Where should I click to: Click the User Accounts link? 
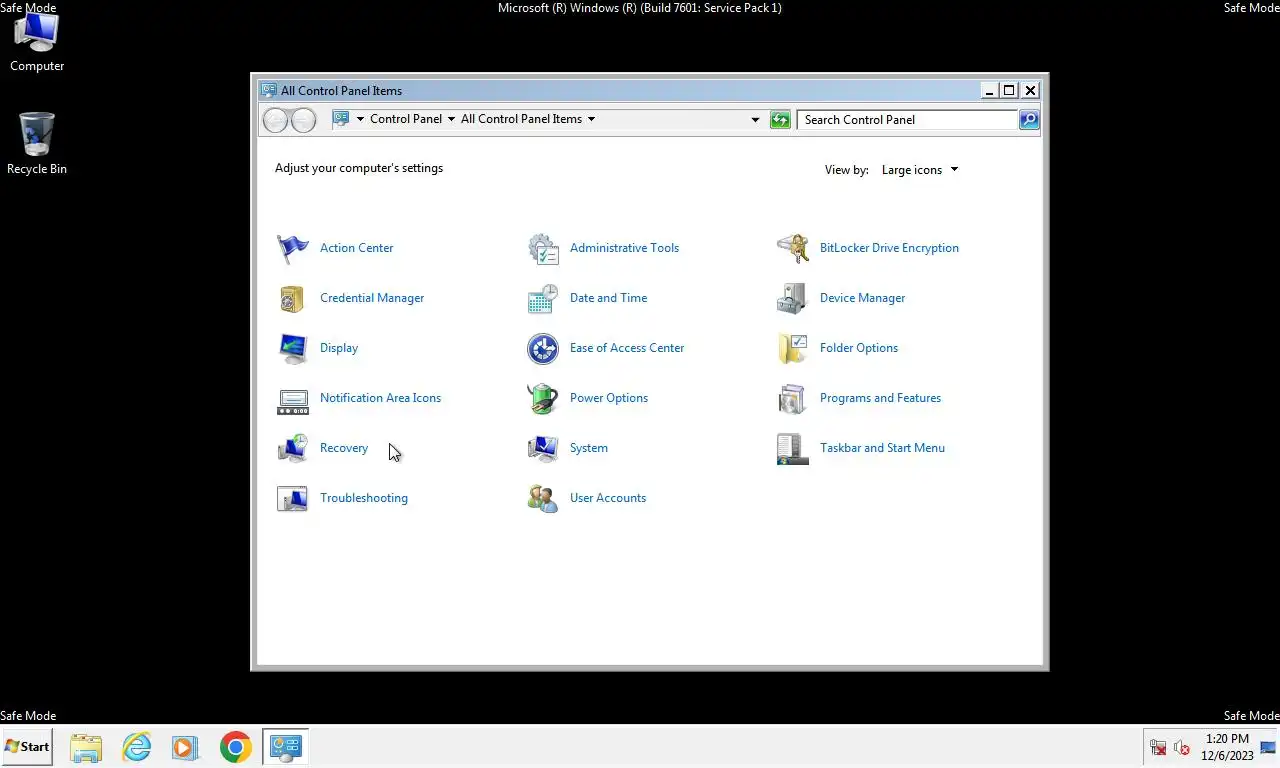[x=608, y=498]
